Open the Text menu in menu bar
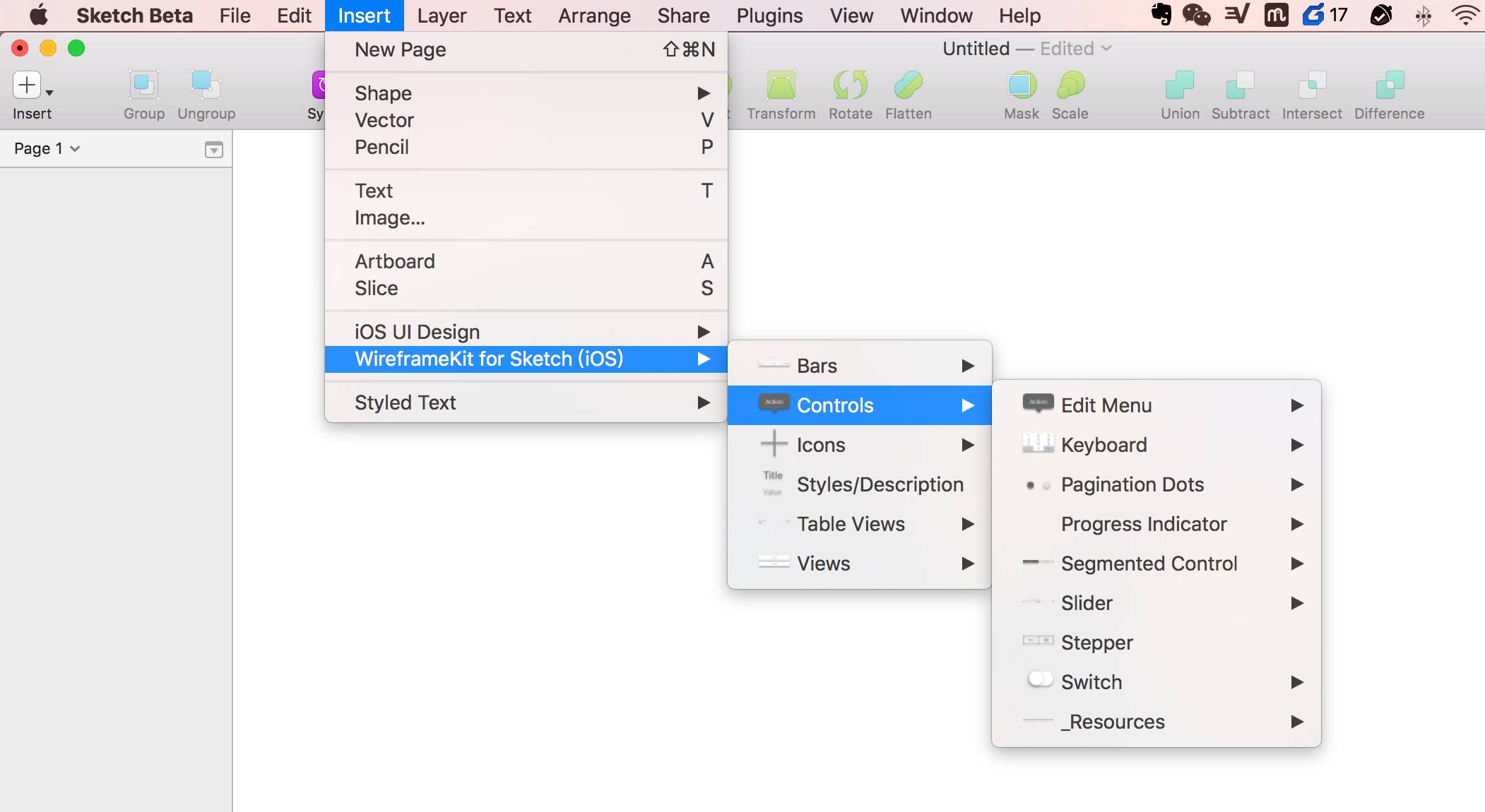Image resolution: width=1485 pixels, height=812 pixels. tap(512, 16)
